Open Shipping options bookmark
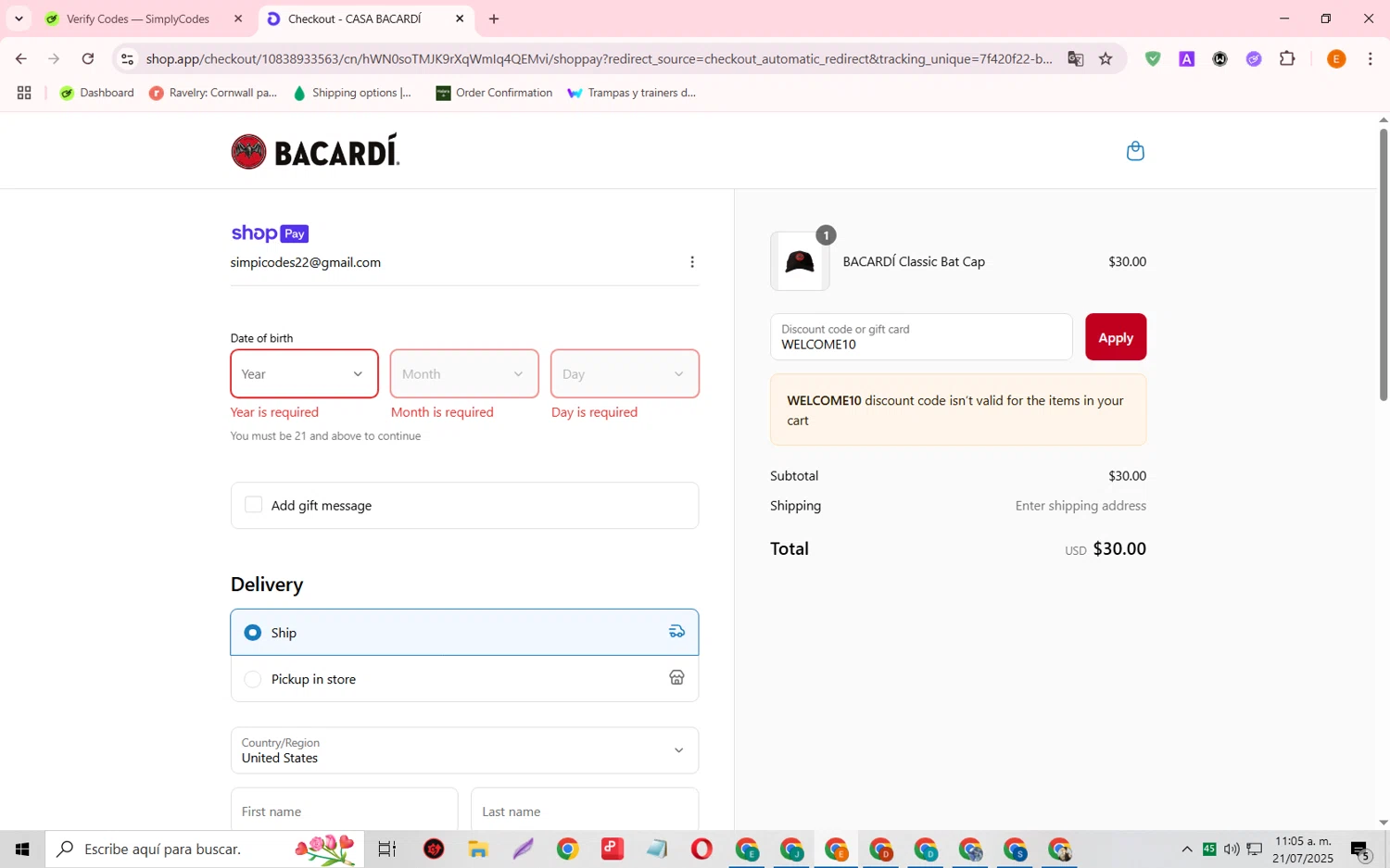This screenshot has width=1390, height=868. (352, 93)
